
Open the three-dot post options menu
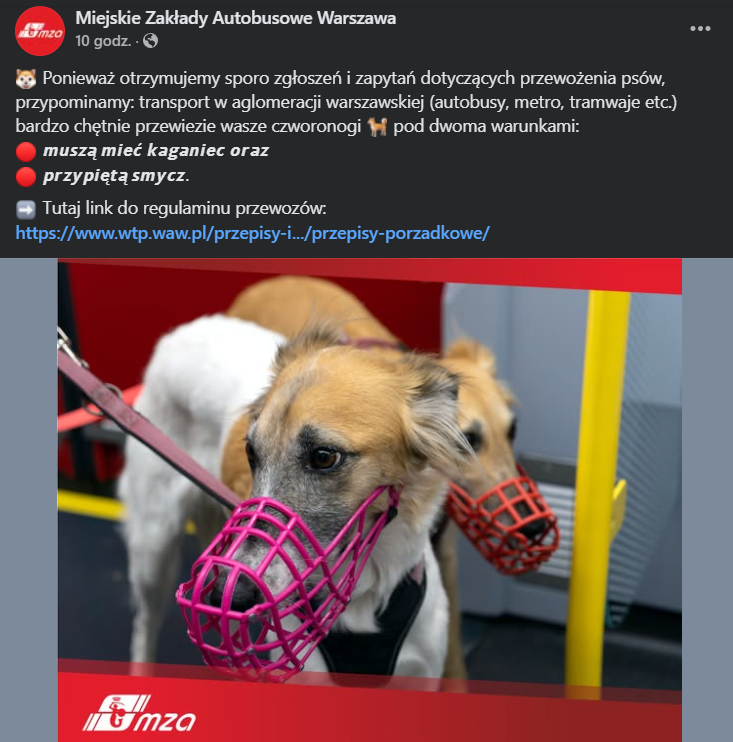click(700, 29)
